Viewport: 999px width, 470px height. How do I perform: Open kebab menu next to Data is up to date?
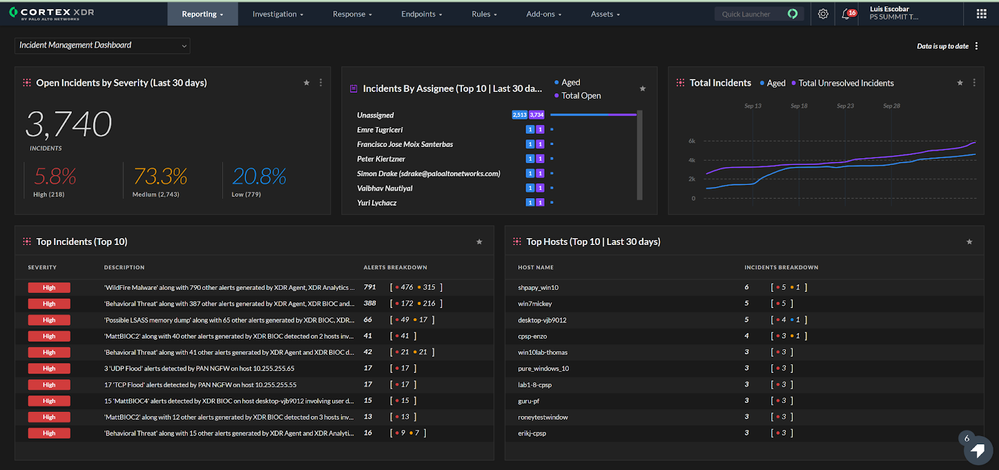pyautogui.click(x=976, y=46)
